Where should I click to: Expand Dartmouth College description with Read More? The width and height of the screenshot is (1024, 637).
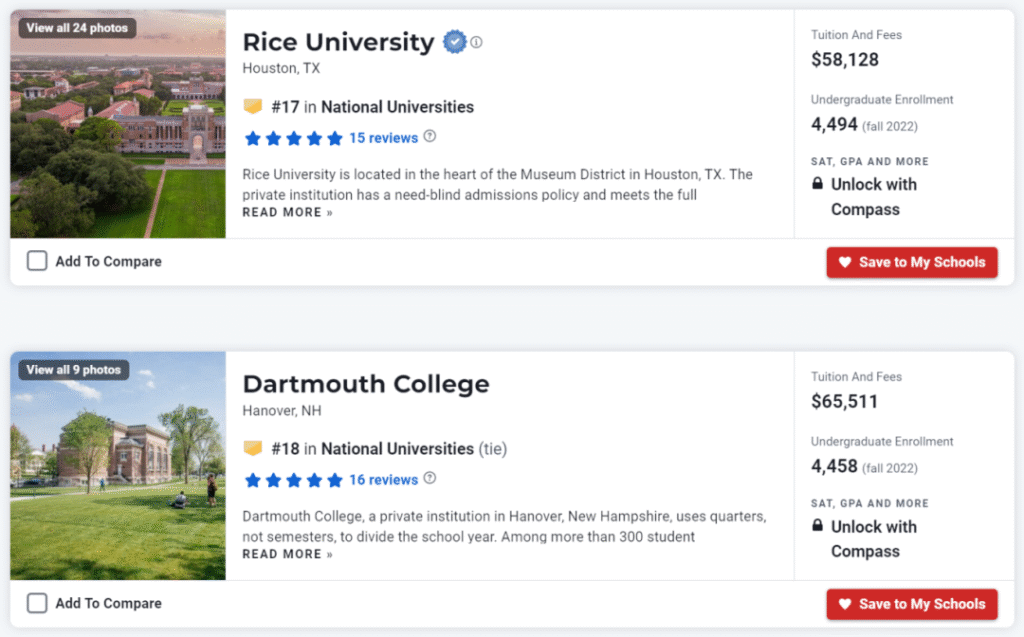click(x=287, y=554)
